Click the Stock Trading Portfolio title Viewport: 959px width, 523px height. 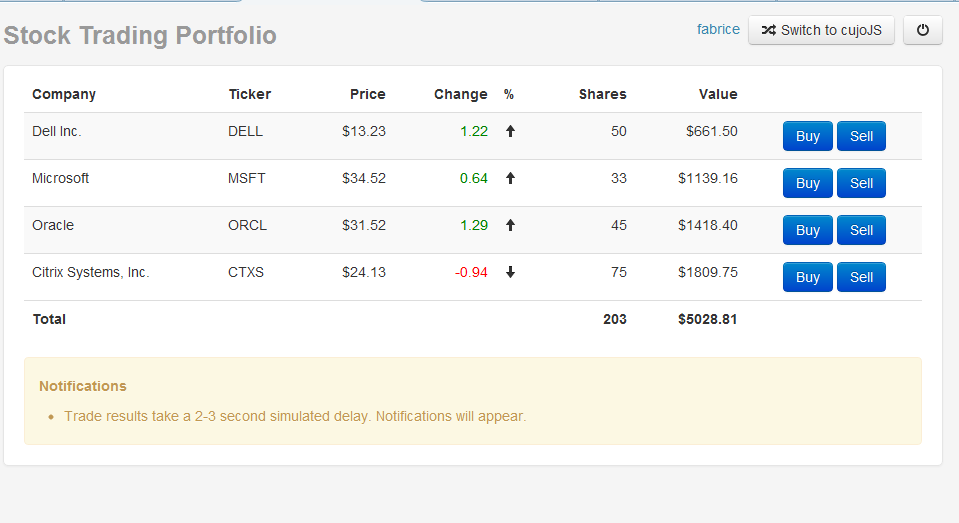pyautogui.click(x=140, y=35)
